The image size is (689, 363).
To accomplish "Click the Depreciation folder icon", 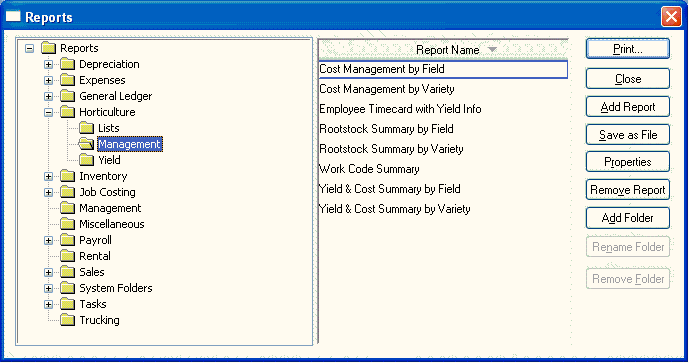I will coord(67,64).
